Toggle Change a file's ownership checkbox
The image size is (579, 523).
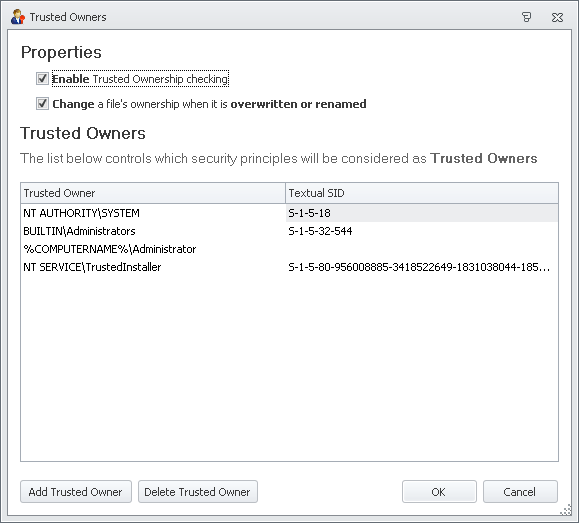(42, 103)
